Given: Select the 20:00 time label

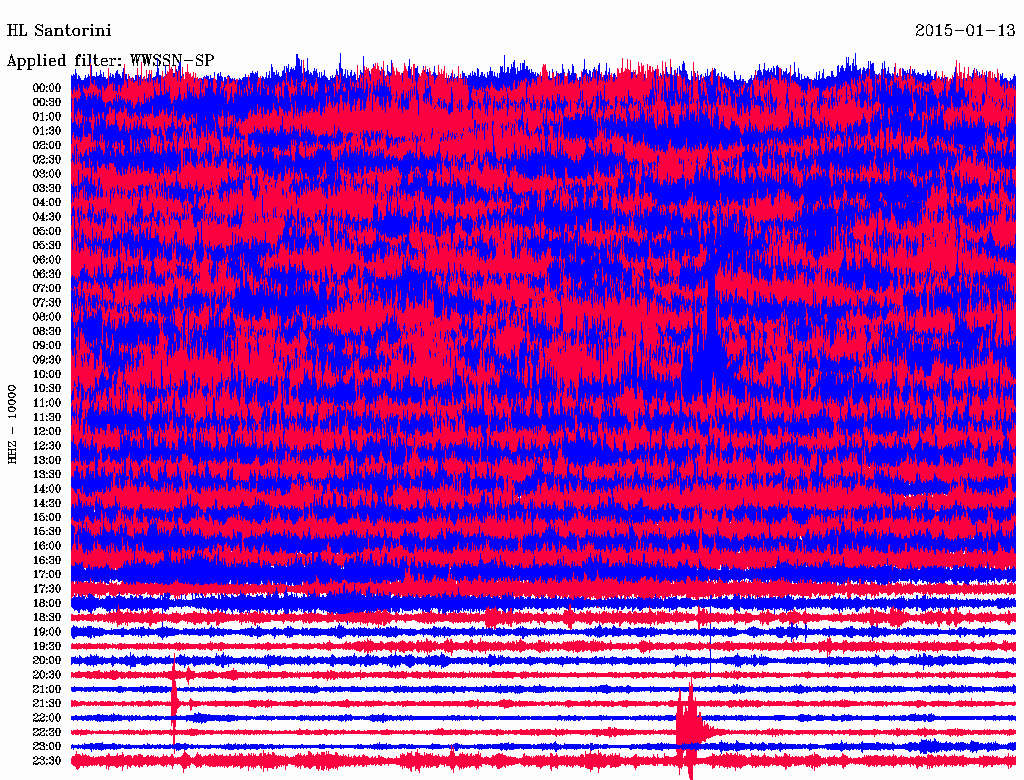Looking at the screenshot, I should [x=47, y=660].
